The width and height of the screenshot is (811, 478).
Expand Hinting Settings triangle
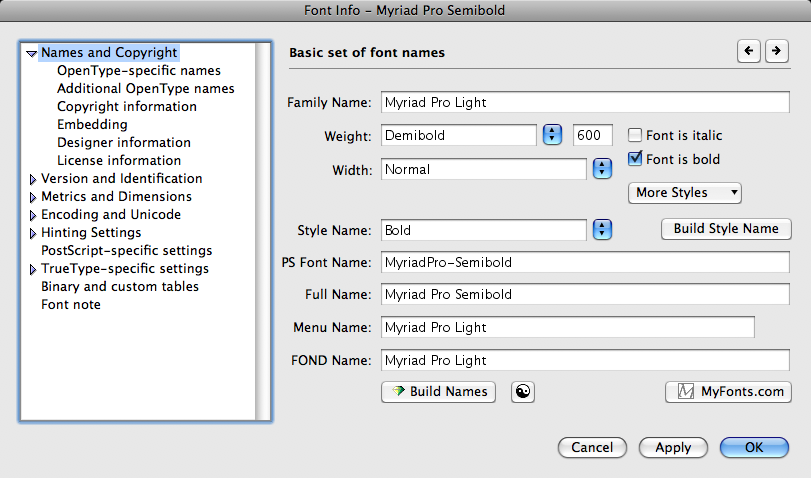pos(33,233)
